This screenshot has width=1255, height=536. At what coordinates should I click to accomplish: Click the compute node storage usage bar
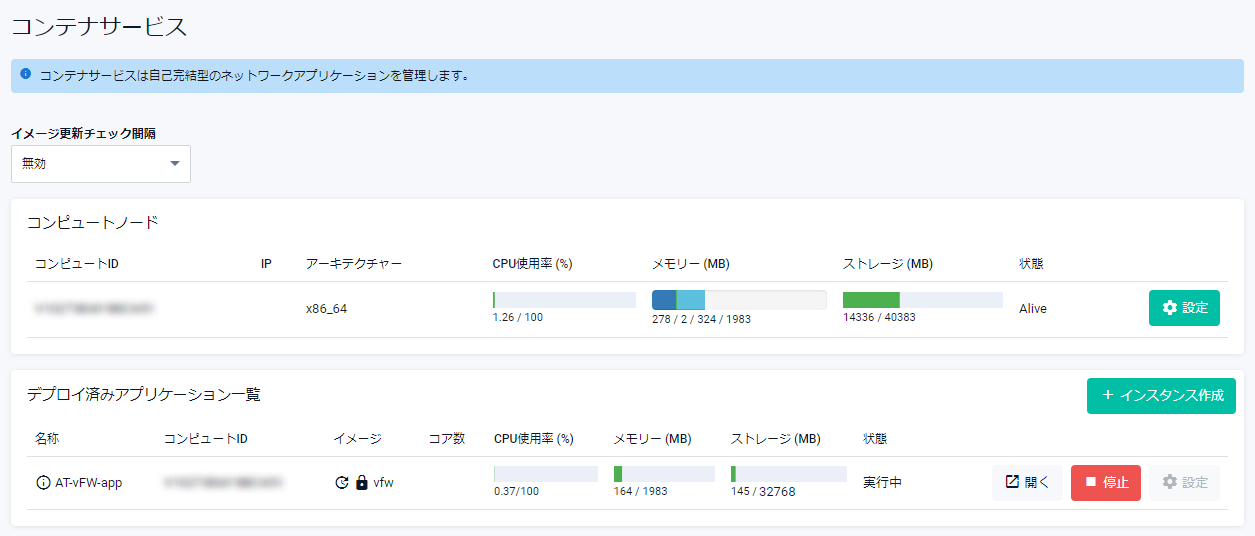922,300
